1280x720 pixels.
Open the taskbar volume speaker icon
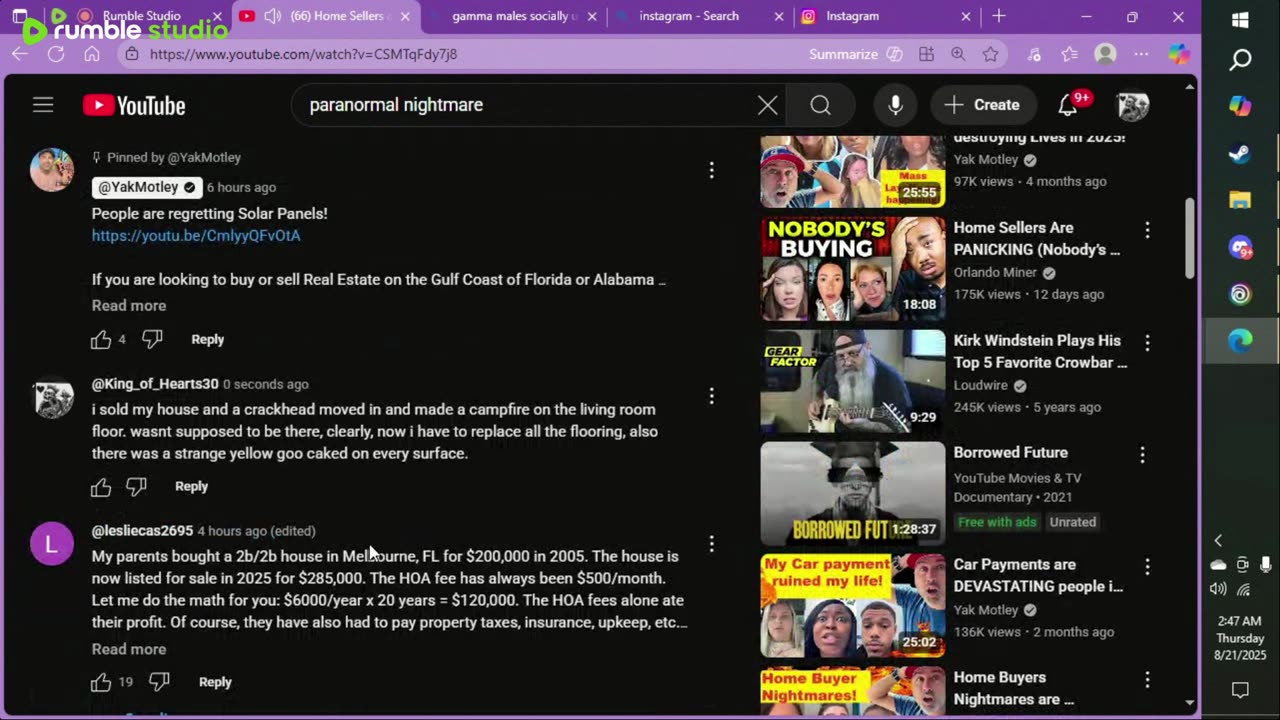pos(1219,589)
